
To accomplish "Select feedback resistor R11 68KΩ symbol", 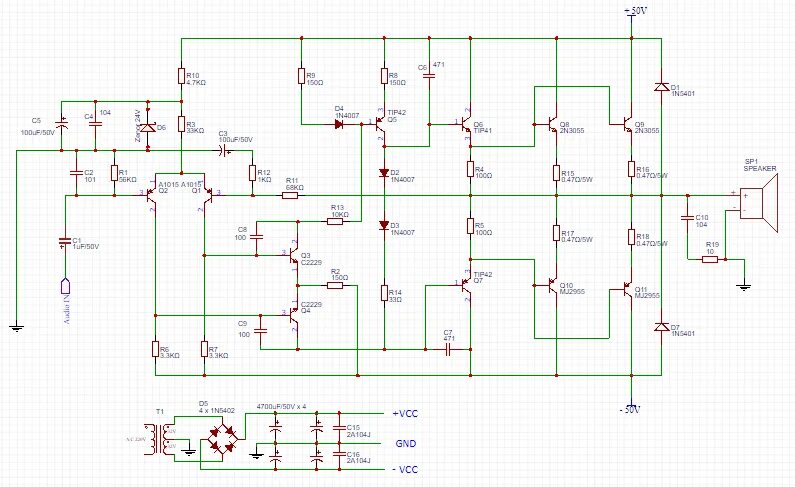I will click(290, 195).
